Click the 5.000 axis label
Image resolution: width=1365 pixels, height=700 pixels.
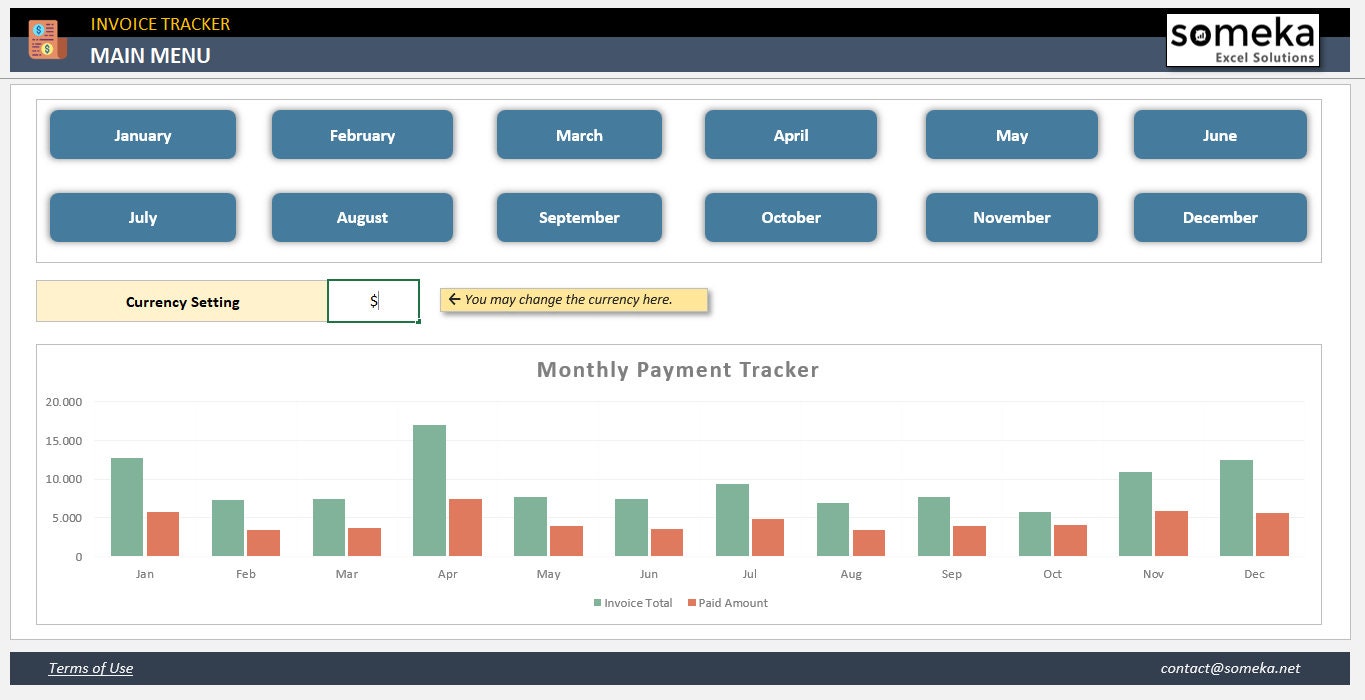(67, 518)
